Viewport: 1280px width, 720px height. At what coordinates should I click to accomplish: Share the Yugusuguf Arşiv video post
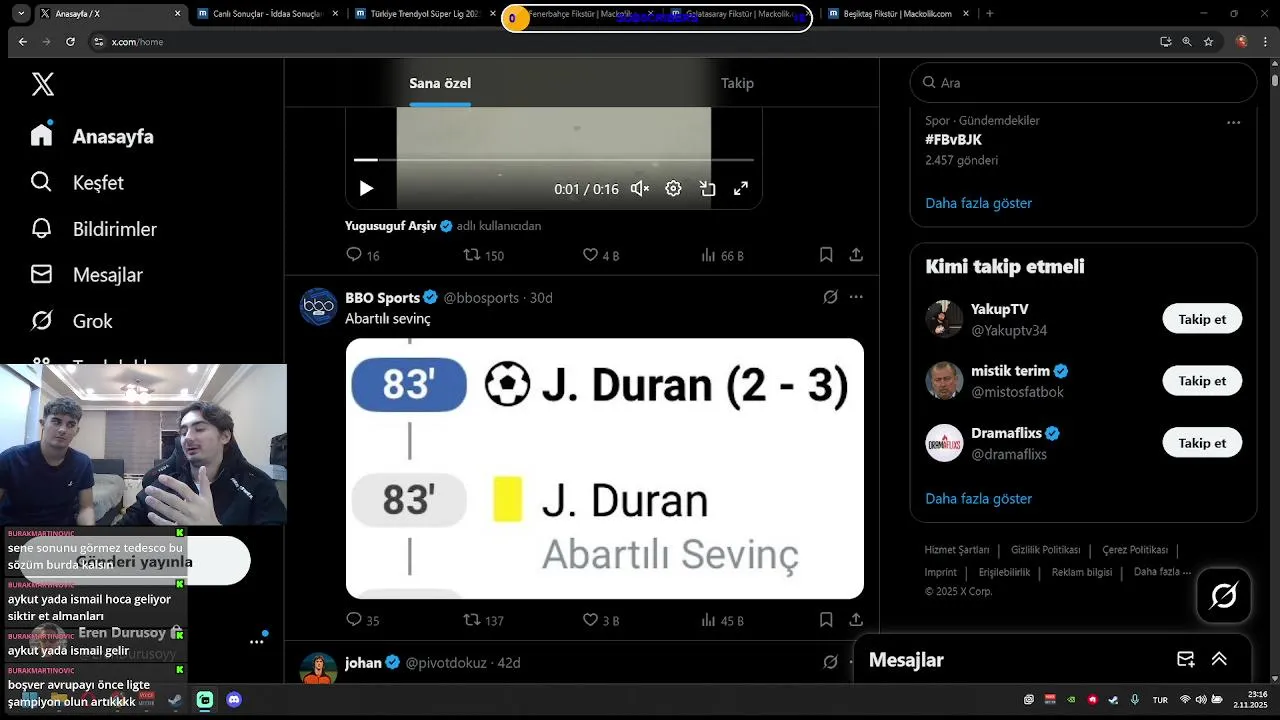click(x=856, y=255)
